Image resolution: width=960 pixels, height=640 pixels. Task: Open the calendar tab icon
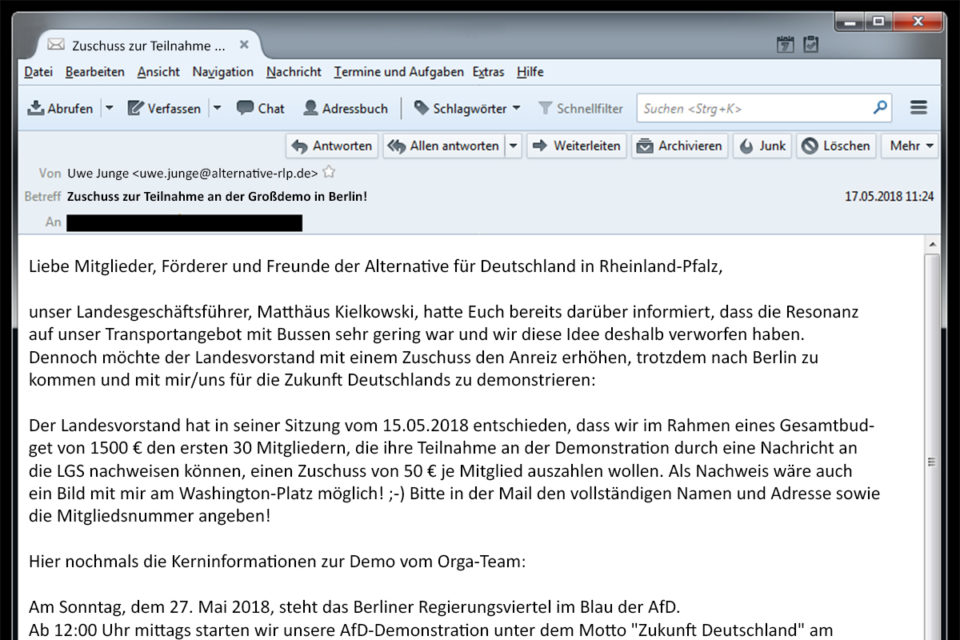coord(785,44)
